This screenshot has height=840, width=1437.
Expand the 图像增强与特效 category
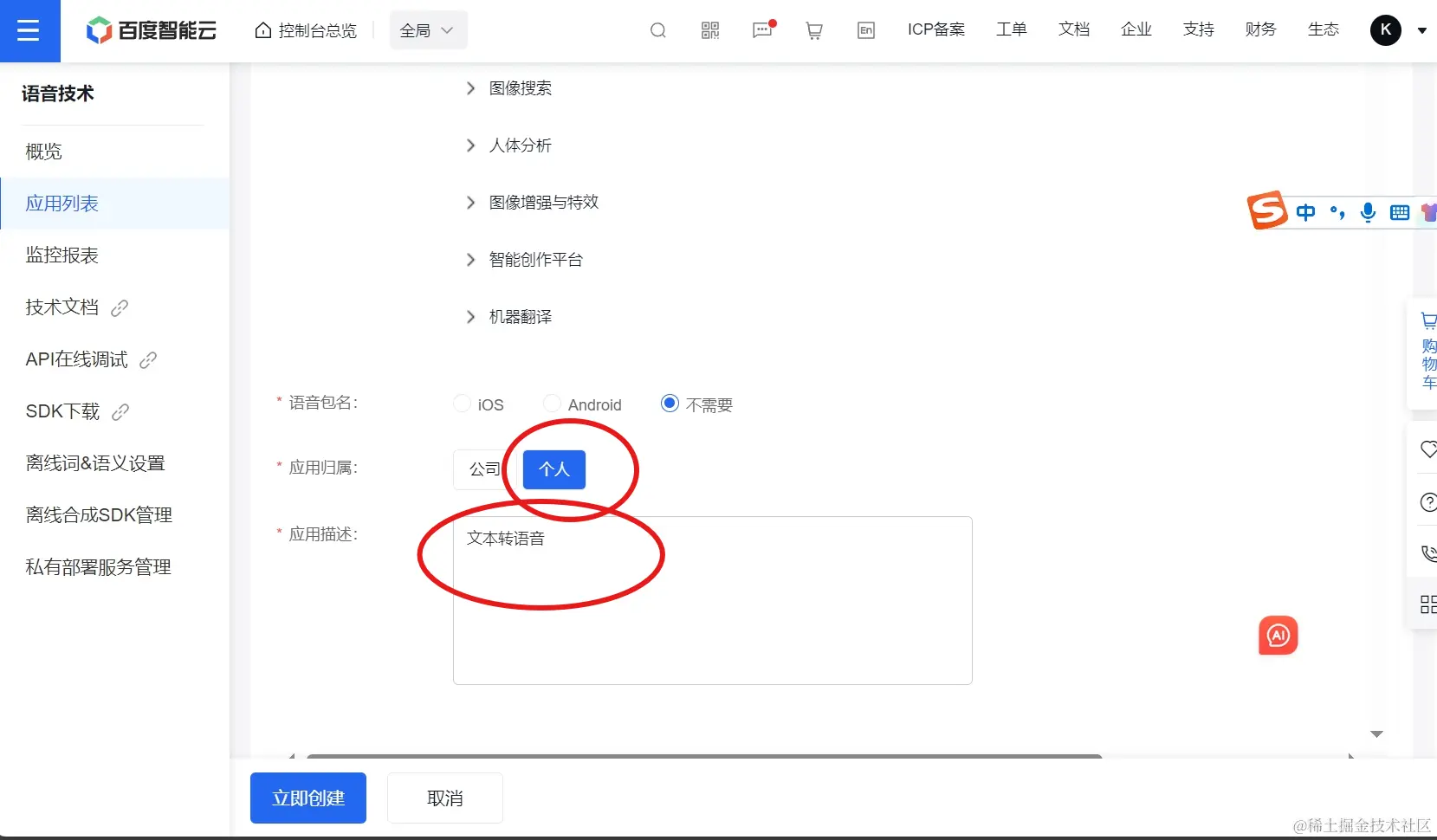470,203
